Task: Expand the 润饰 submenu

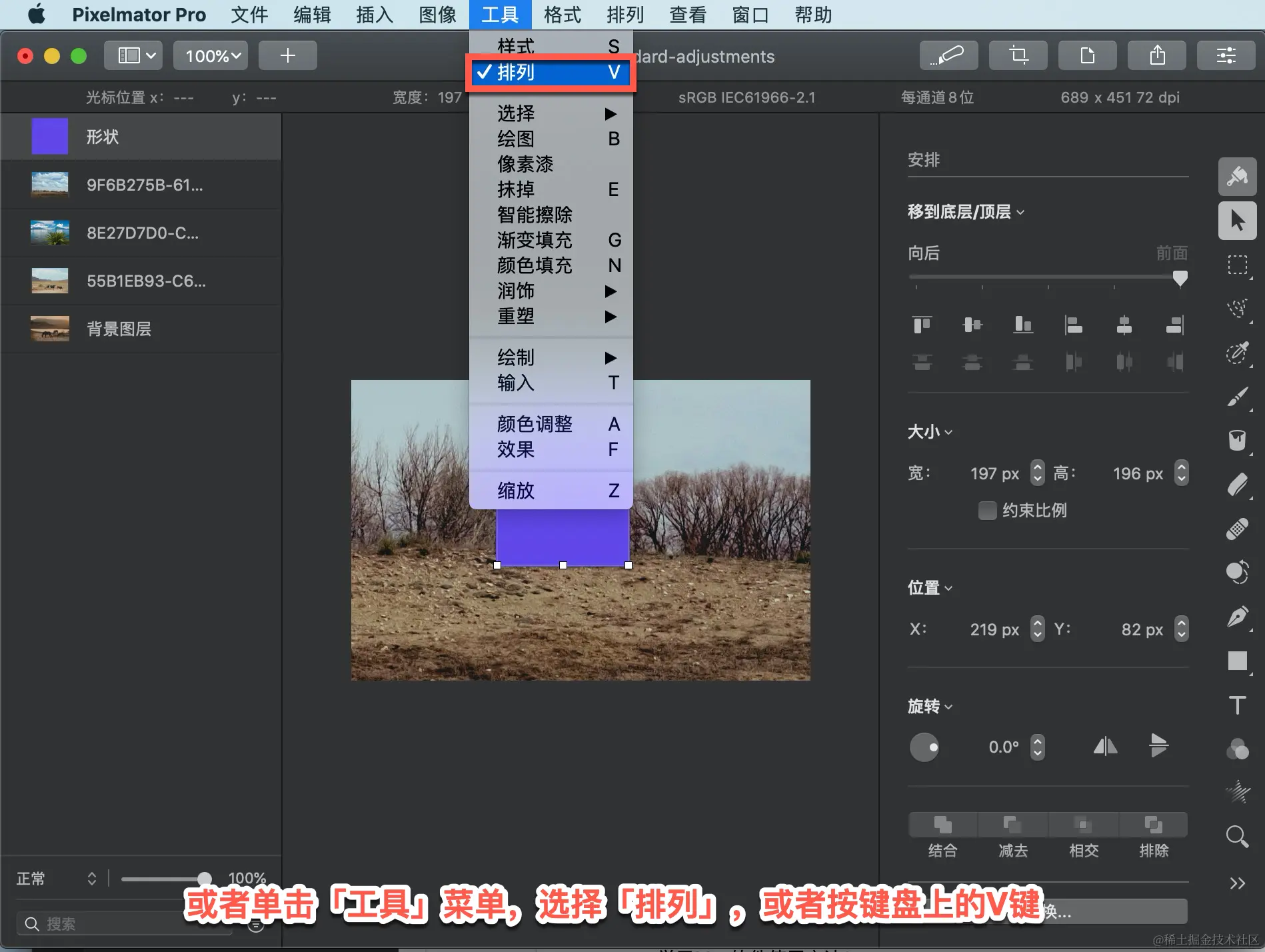Action: (x=551, y=291)
